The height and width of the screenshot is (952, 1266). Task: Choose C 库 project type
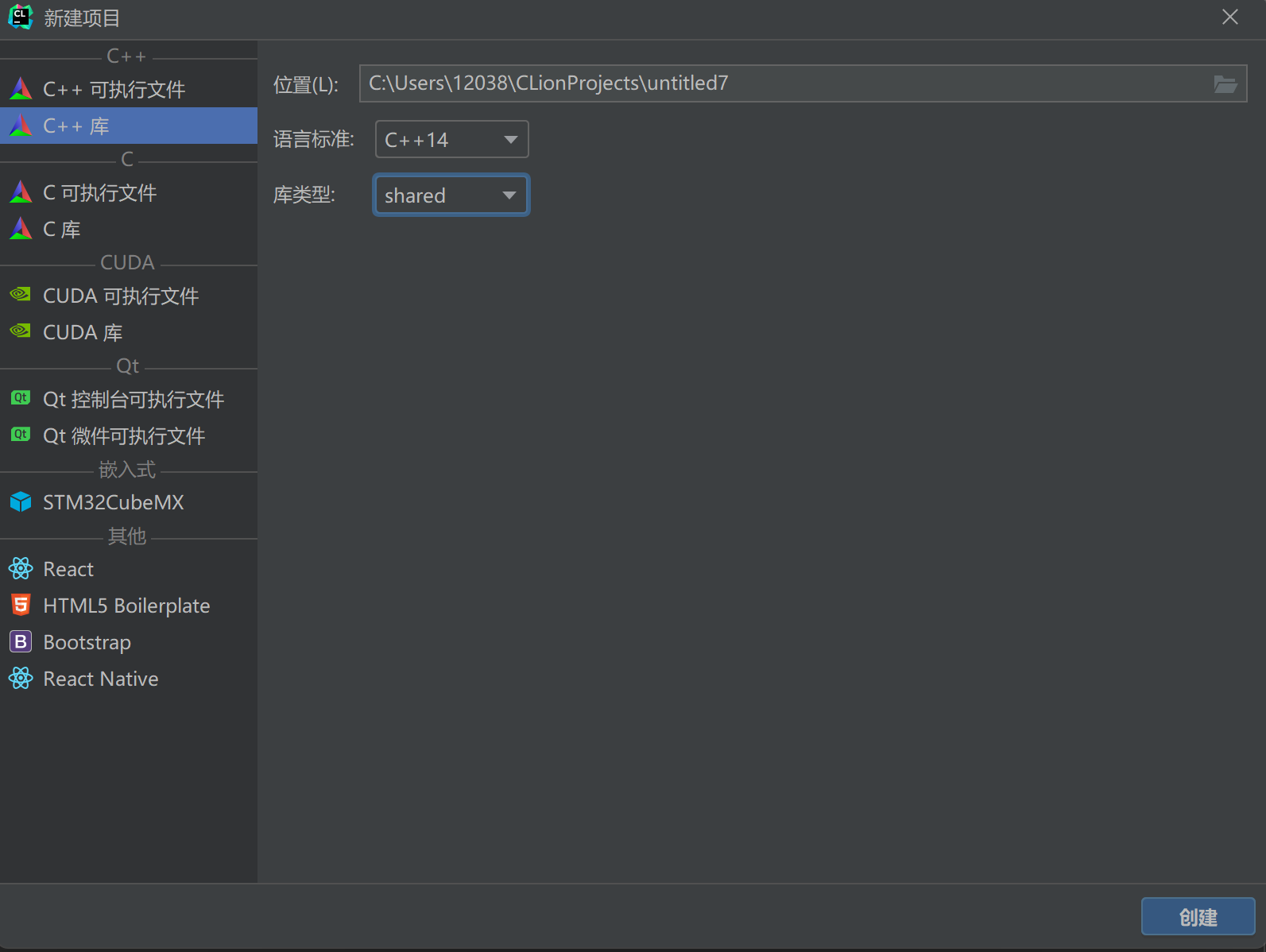point(129,229)
